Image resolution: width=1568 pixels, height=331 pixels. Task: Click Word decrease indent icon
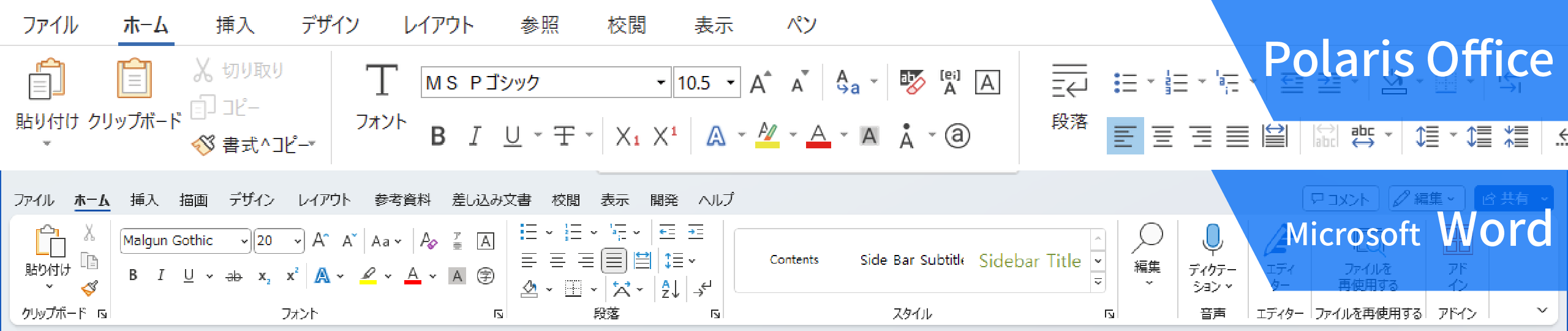[667, 232]
